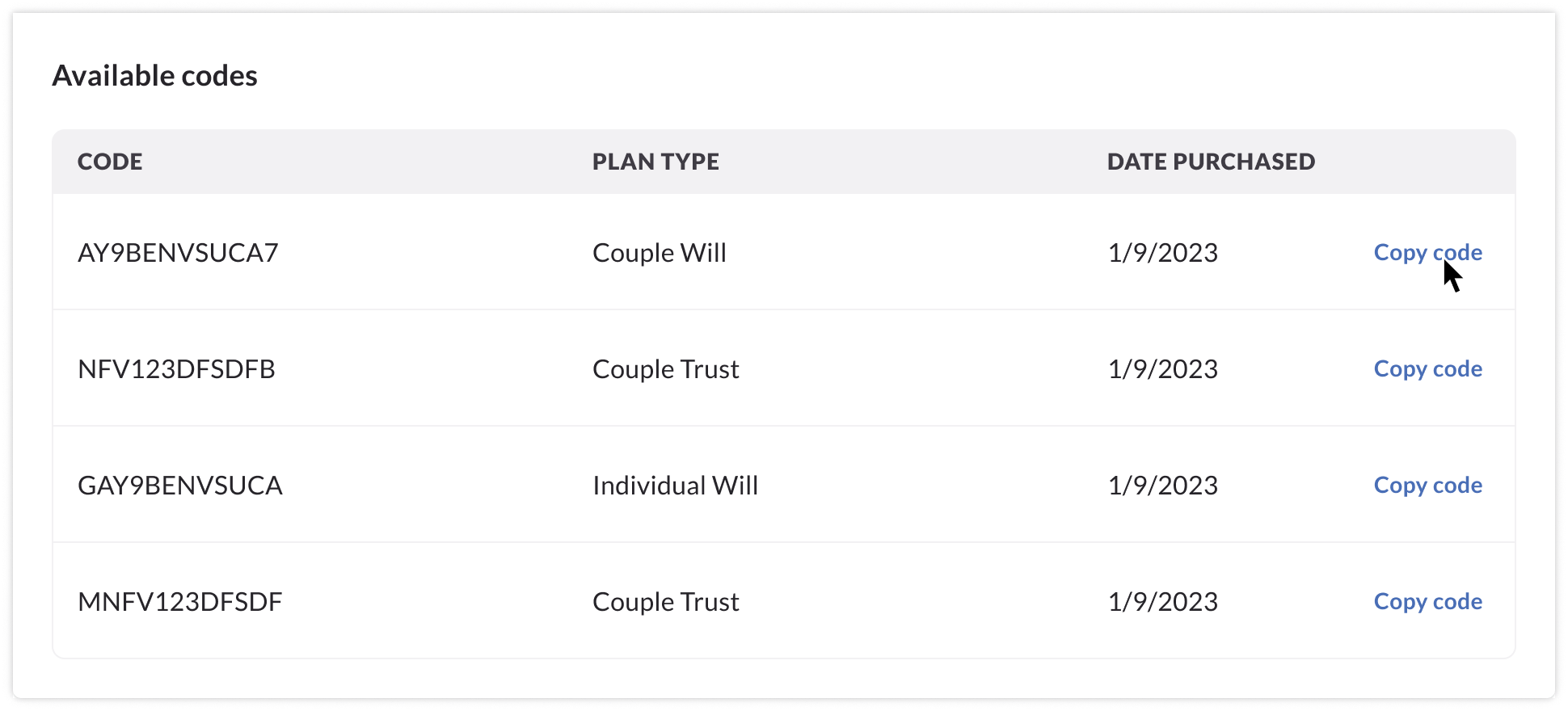Copy the code GAY9BENVSUCA
1568x711 pixels.
coord(1427,485)
